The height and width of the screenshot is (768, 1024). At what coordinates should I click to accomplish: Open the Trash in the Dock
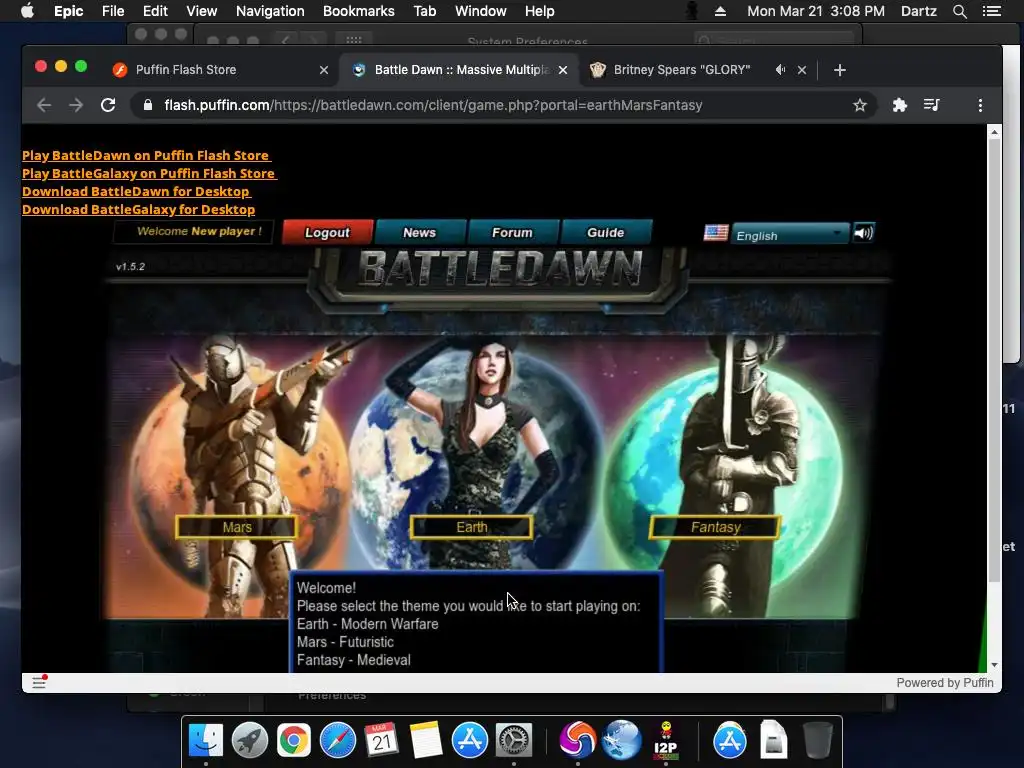(x=817, y=741)
